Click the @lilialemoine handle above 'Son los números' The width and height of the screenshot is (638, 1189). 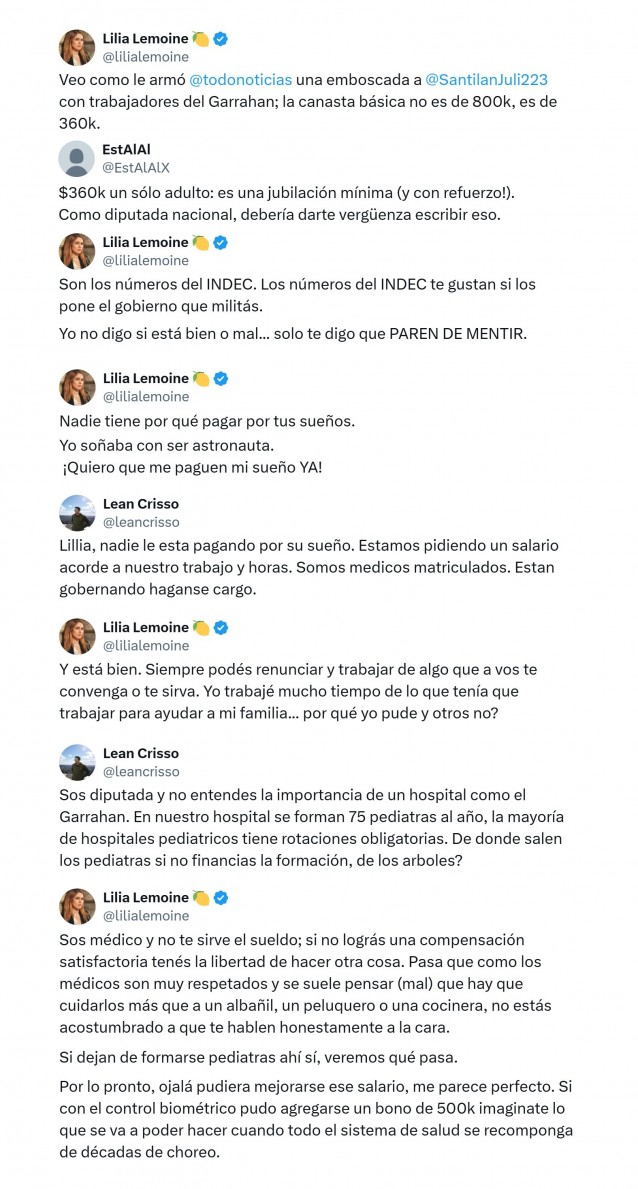point(146,260)
